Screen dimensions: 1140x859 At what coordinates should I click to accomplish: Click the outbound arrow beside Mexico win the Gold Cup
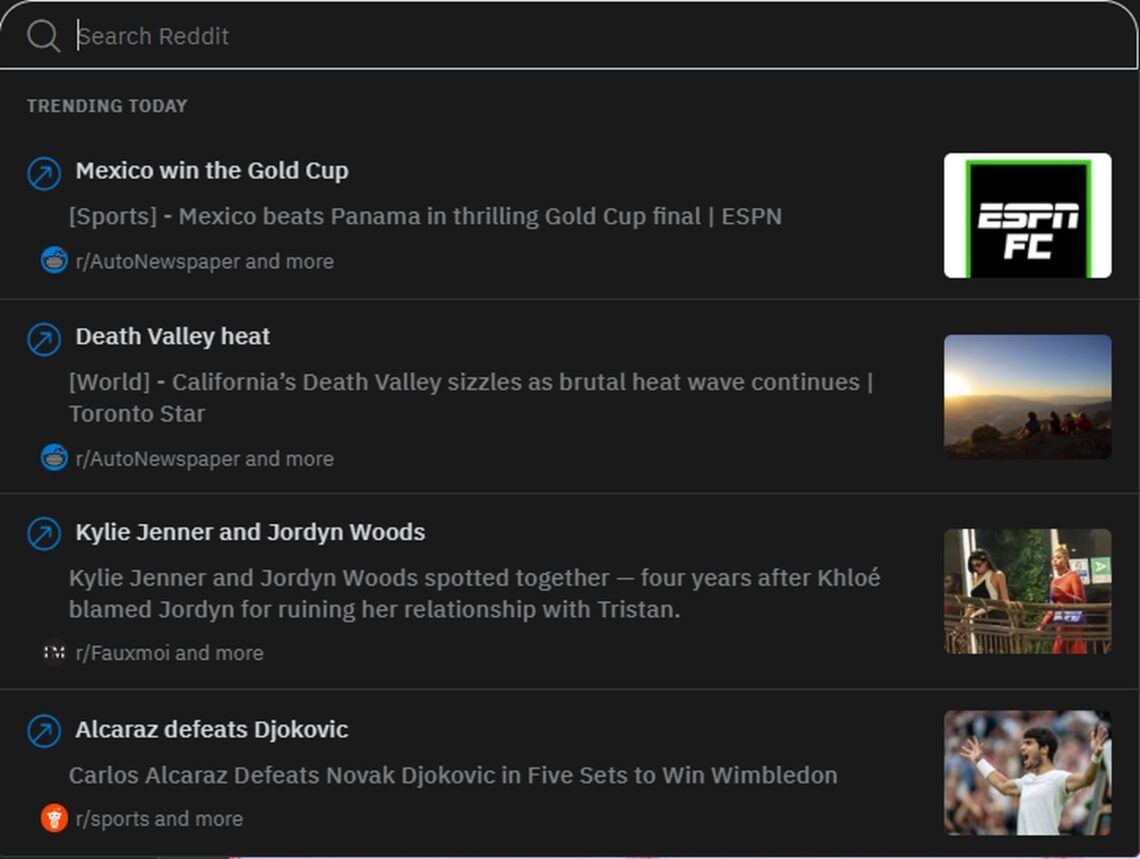point(41,171)
